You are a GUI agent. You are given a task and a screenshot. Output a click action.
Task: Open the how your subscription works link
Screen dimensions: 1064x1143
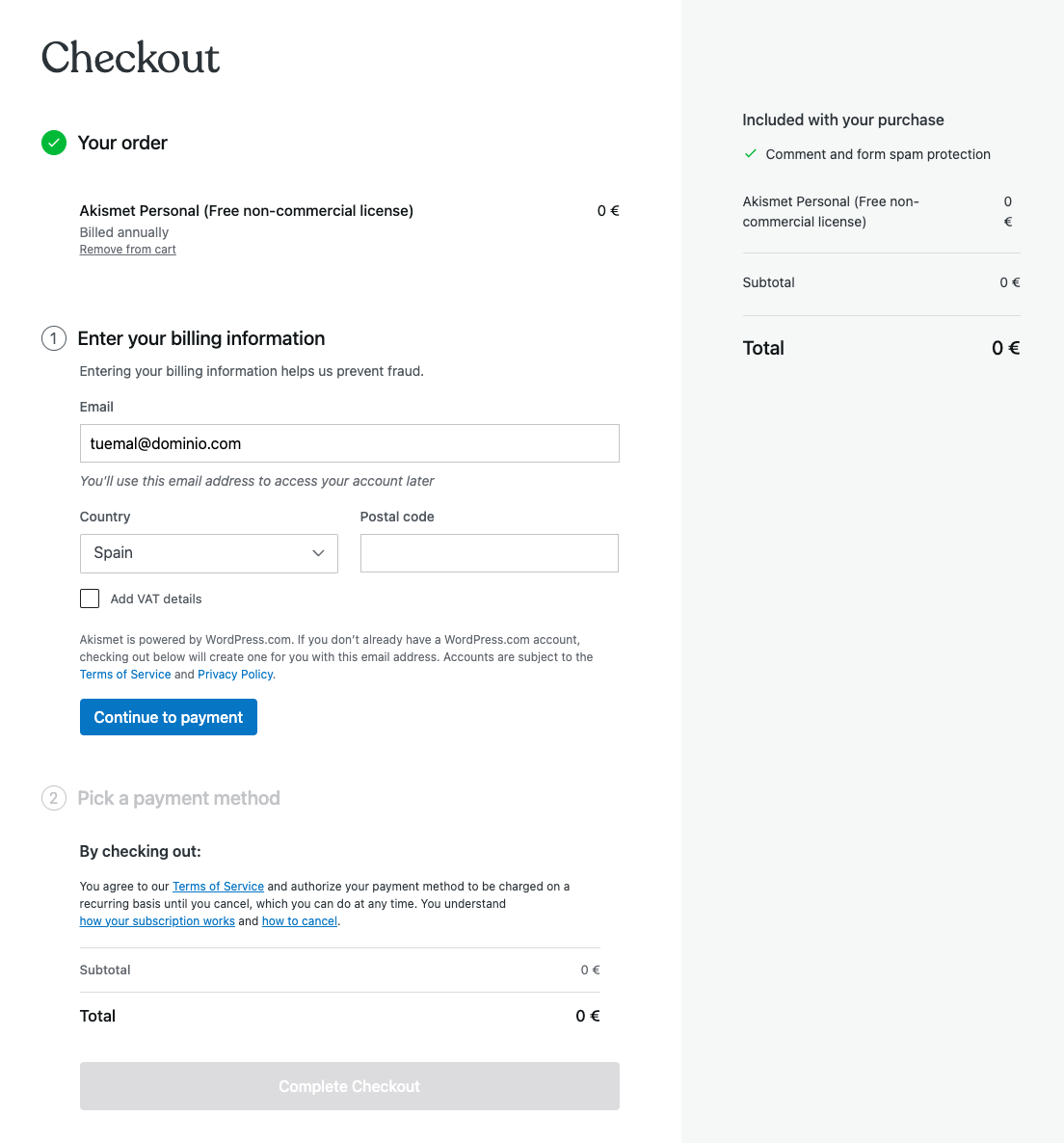click(x=157, y=921)
